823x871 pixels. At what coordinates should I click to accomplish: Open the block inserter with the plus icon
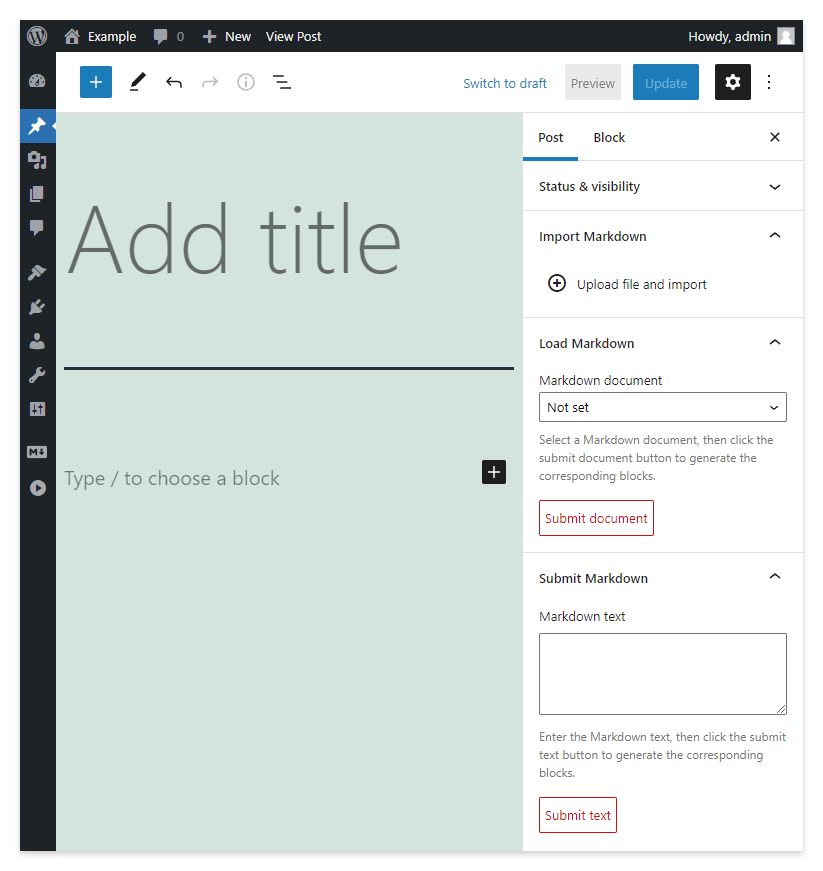[x=95, y=82]
